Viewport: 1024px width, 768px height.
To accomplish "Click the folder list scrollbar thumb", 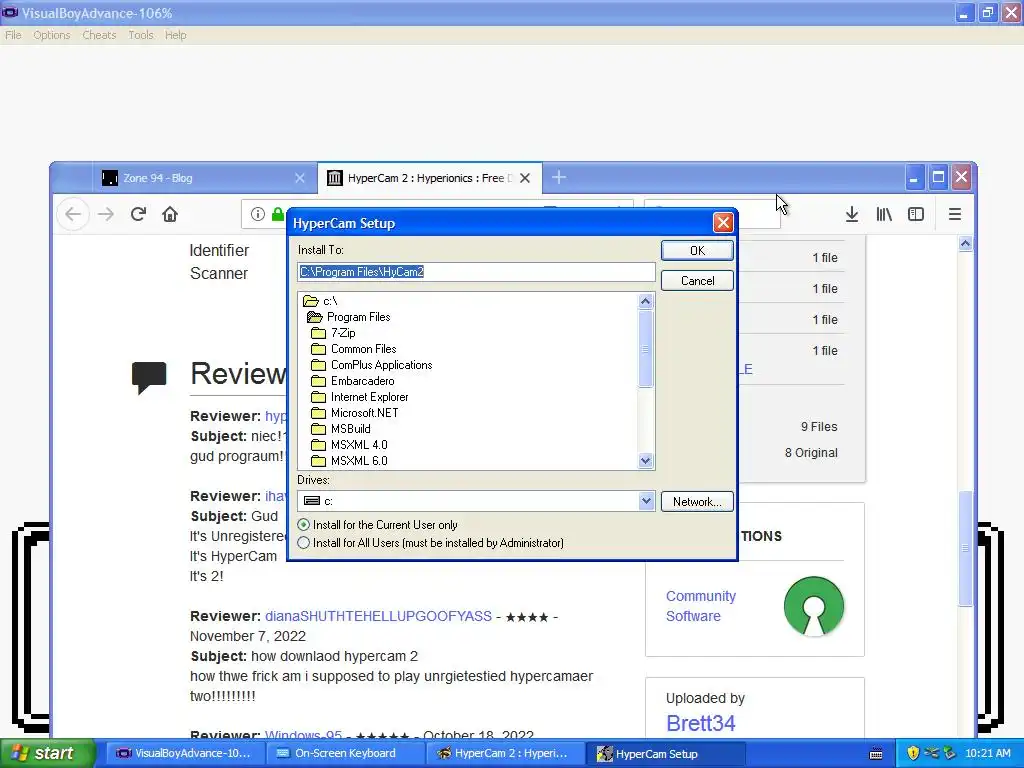I will click(x=645, y=349).
